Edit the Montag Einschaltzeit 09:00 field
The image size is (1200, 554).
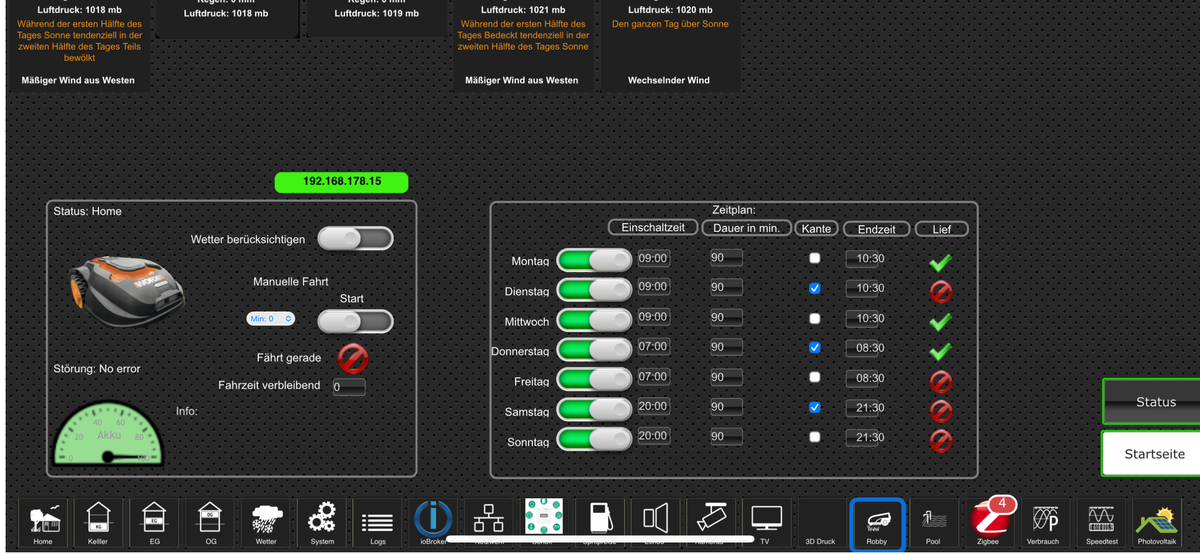tap(653, 258)
